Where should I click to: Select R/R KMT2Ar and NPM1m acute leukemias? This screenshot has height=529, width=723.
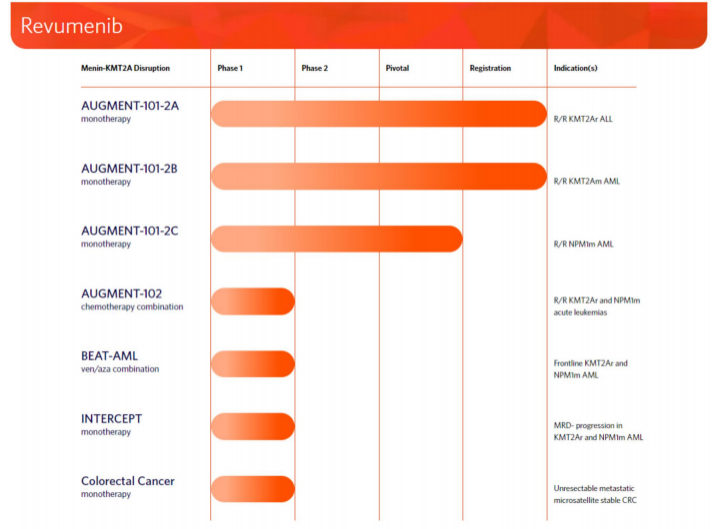click(597, 306)
